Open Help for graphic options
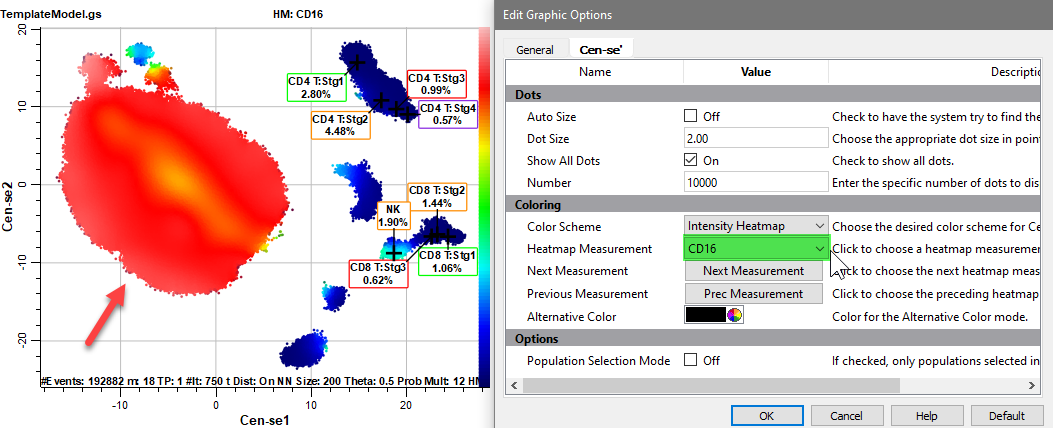This screenshot has width=1053, height=428. coord(926,415)
